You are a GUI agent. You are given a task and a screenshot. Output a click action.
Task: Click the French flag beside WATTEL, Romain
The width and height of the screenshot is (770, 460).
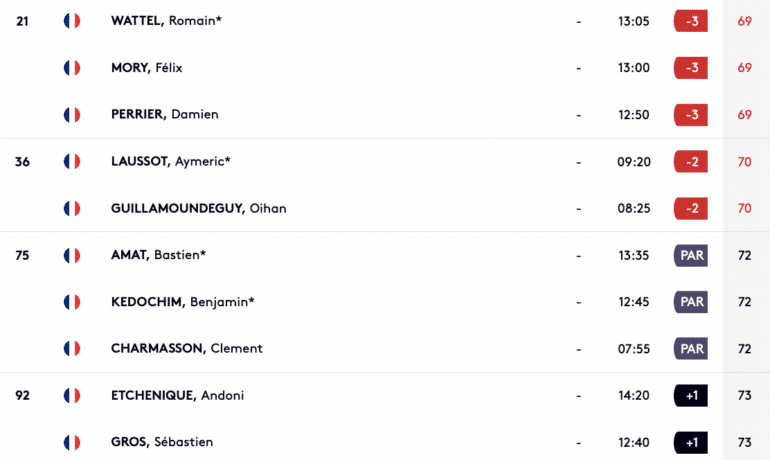coord(72,21)
